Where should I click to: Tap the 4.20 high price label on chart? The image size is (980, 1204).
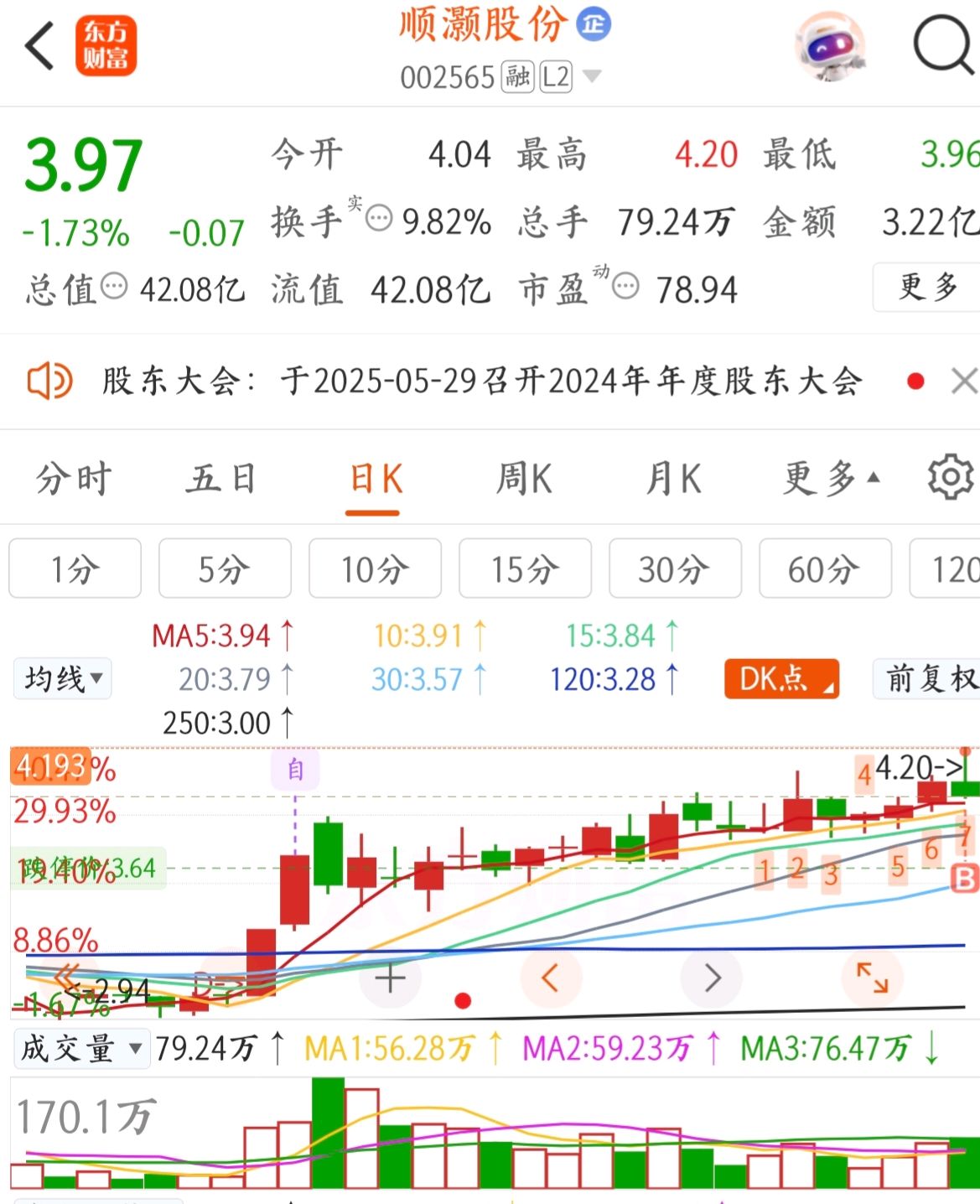pyautogui.click(x=918, y=767)
